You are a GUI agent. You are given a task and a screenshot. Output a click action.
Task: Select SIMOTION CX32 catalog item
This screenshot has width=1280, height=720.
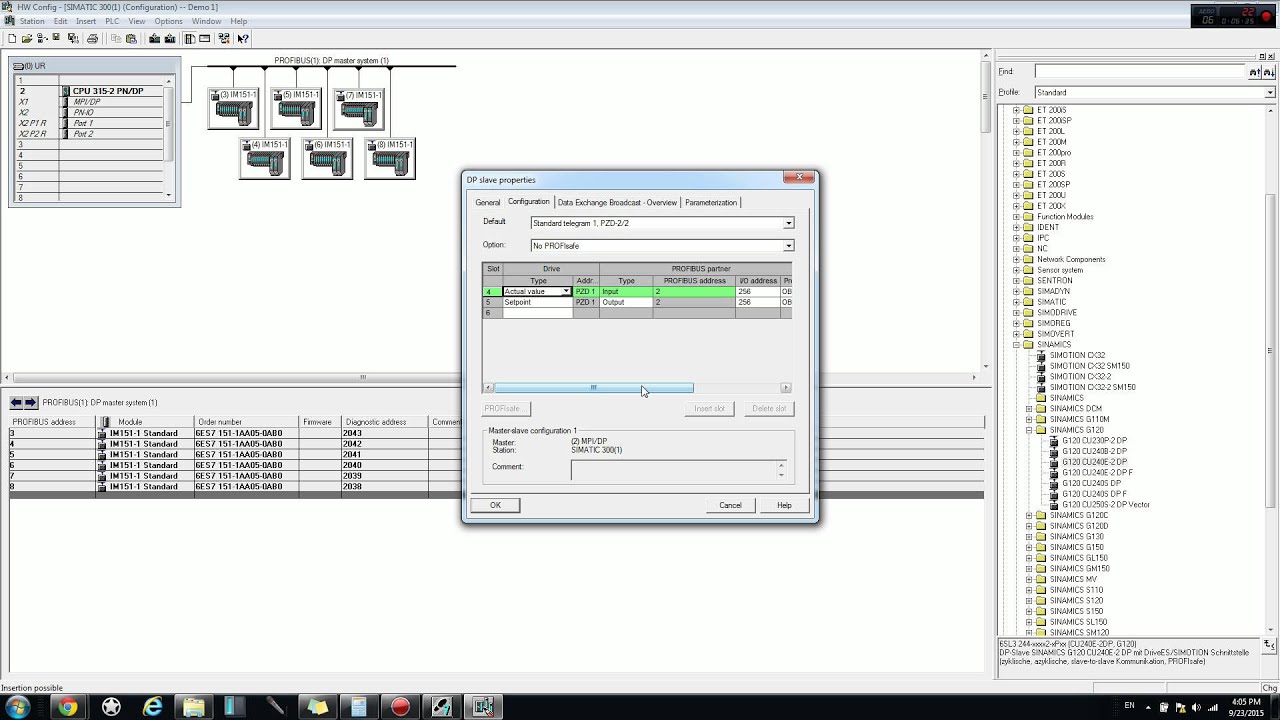(x=1078, y=355)
